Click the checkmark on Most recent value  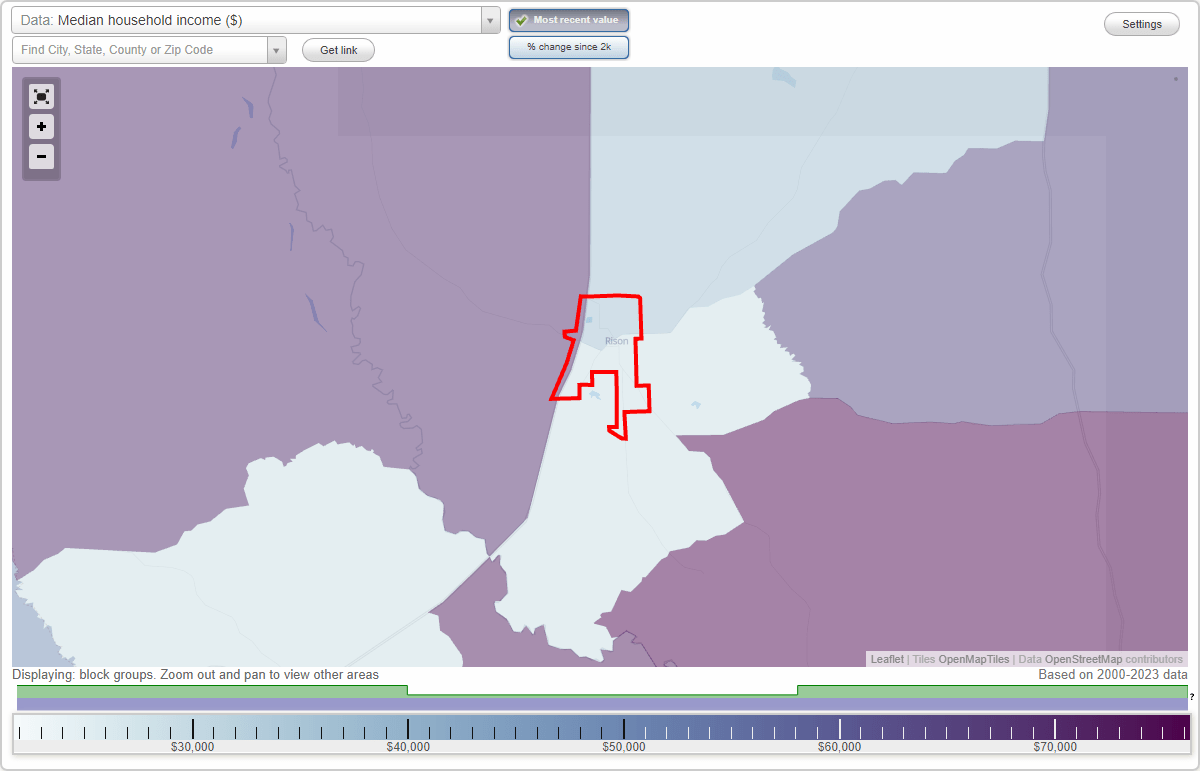click(x=521, y=20)
